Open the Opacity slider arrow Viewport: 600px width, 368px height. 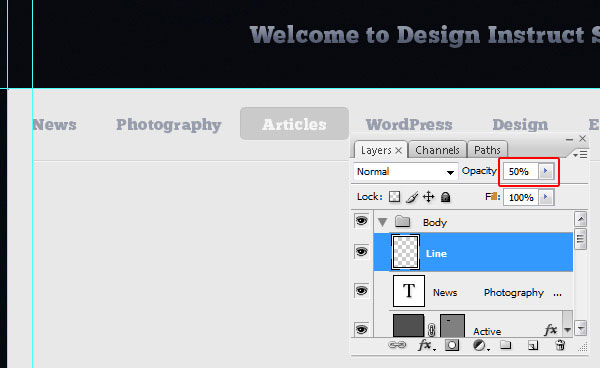pos(546,171)
